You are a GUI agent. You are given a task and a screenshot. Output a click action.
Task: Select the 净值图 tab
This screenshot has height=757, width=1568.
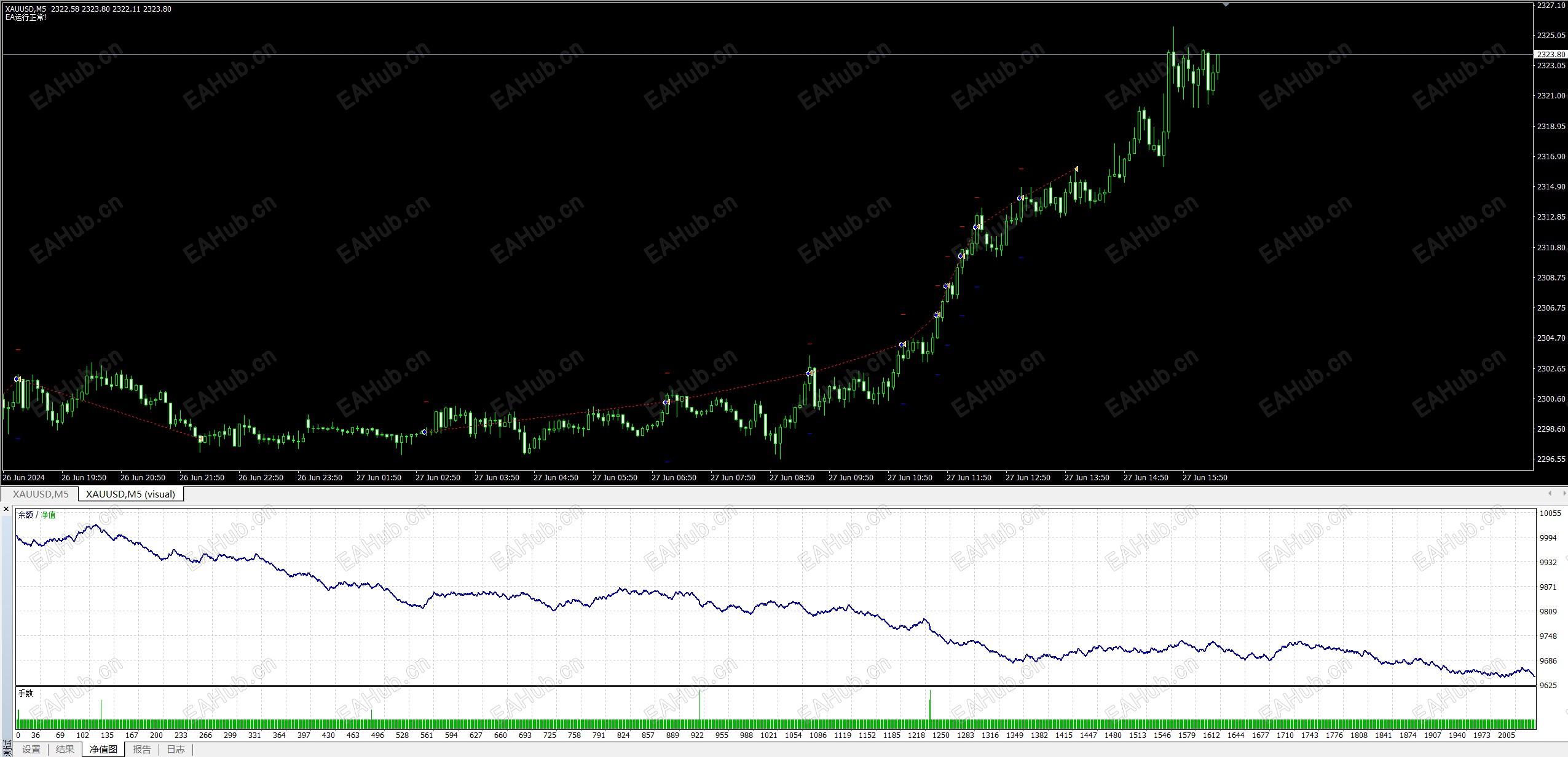103,749
